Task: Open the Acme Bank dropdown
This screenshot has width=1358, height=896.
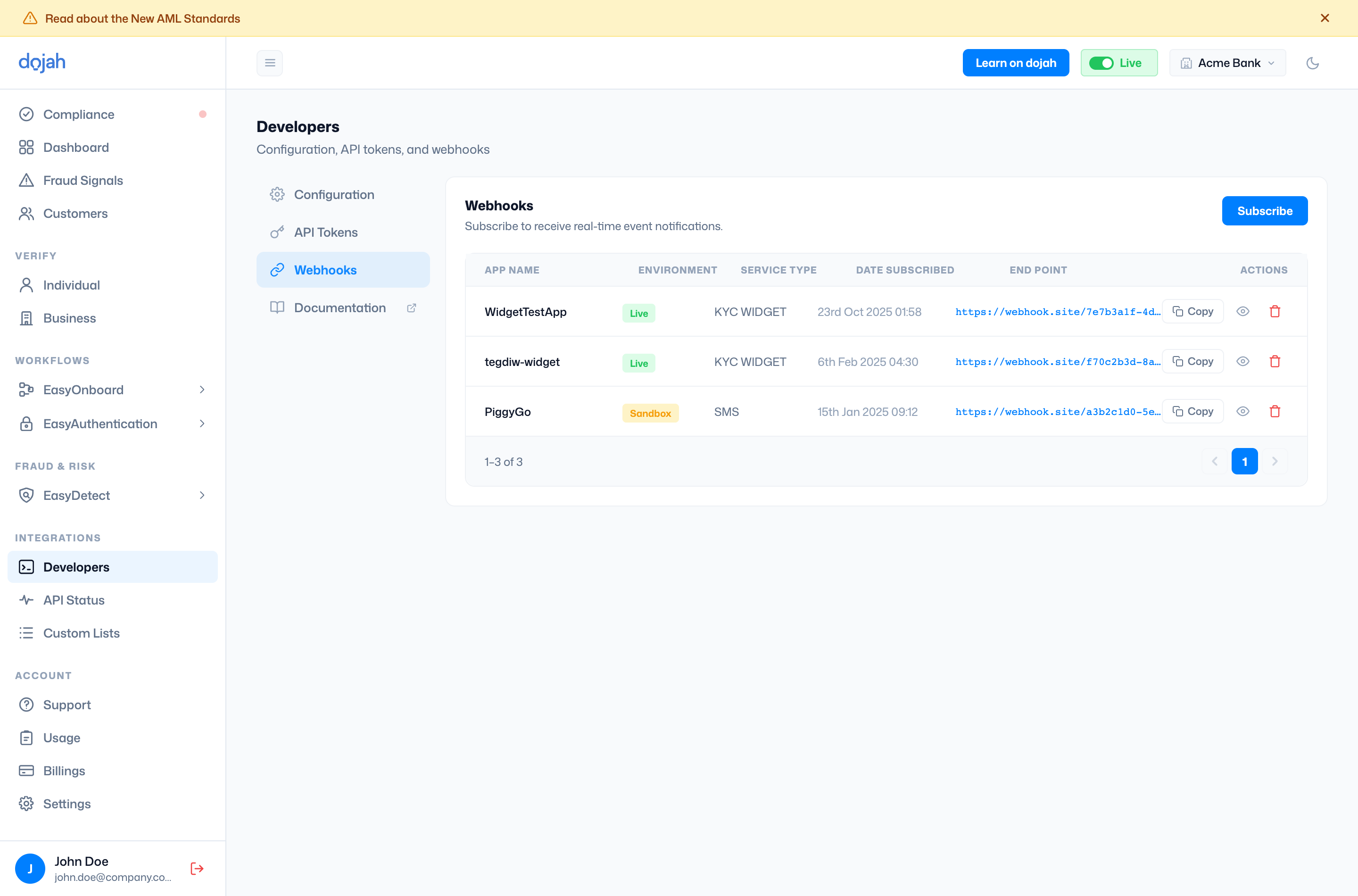Action: (1227, 63)
